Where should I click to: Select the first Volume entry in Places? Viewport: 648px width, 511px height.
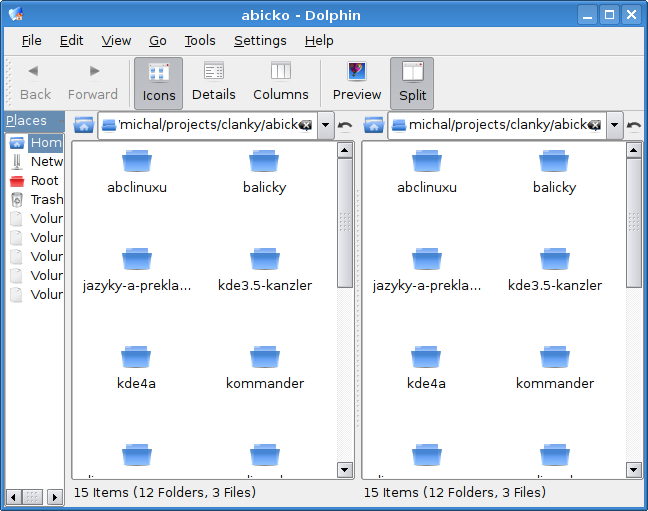pos(36,219)
